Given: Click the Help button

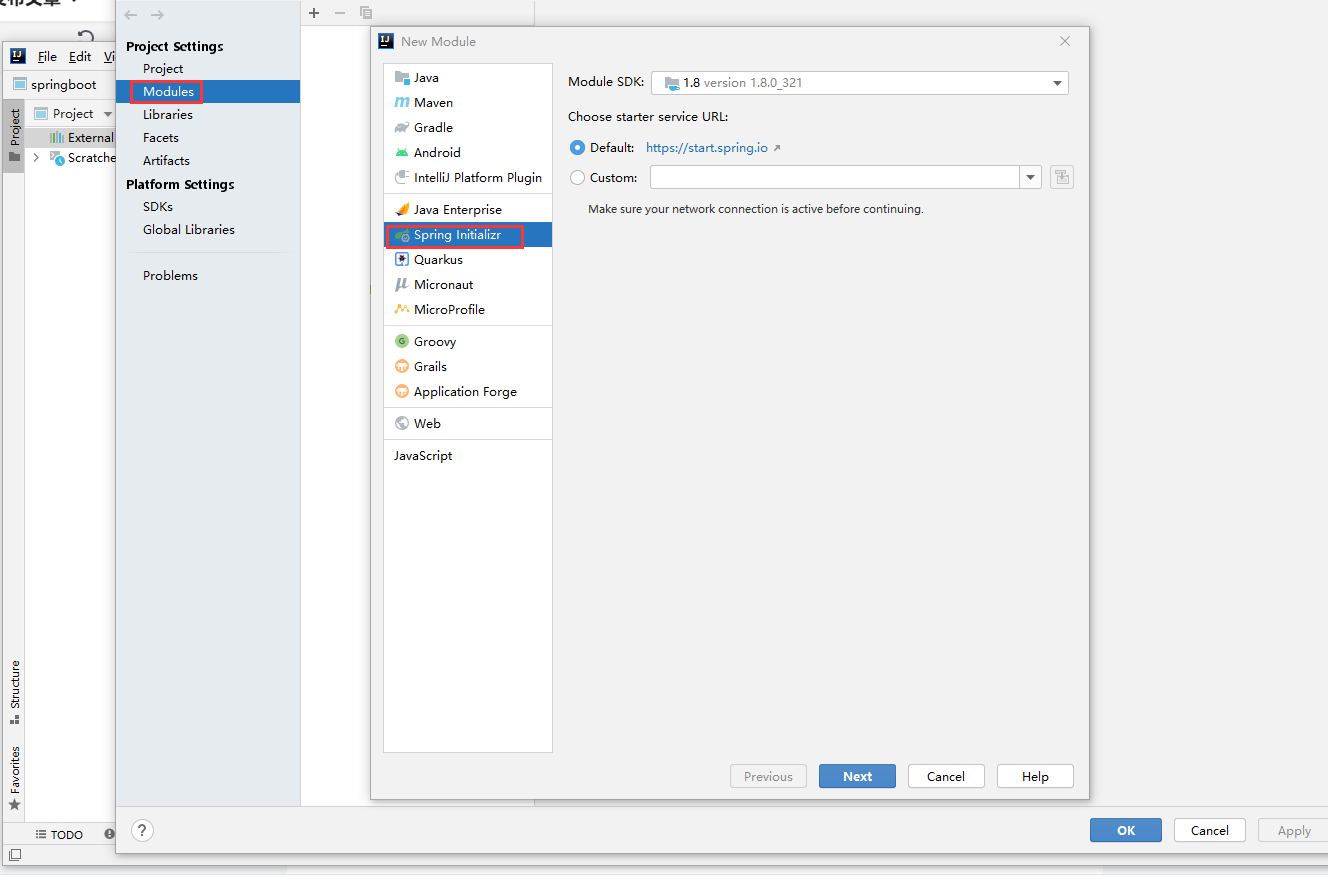Looking at the screenshot, I should coord(1035,777).
